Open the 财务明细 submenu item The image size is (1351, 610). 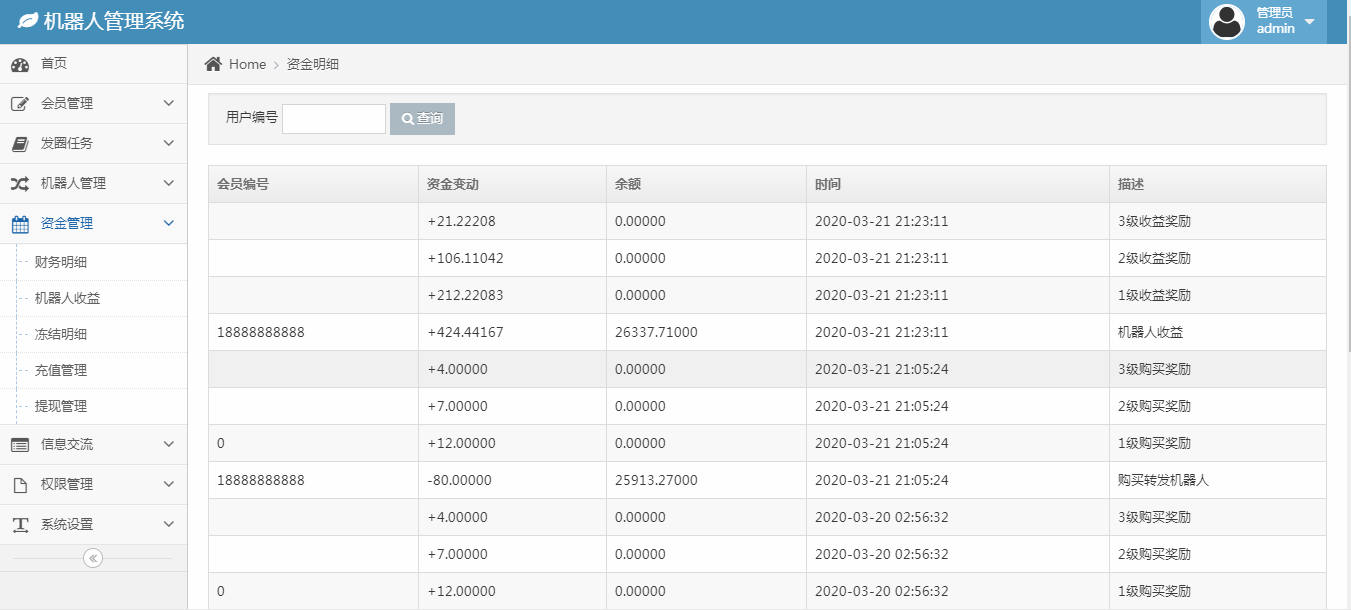tap(61, 263)
